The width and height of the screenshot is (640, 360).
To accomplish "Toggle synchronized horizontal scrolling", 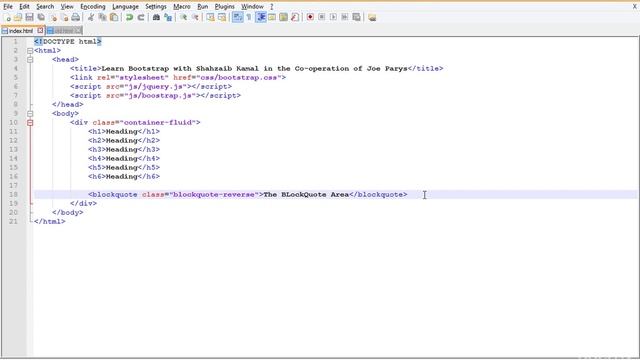I will click(222, 17).
